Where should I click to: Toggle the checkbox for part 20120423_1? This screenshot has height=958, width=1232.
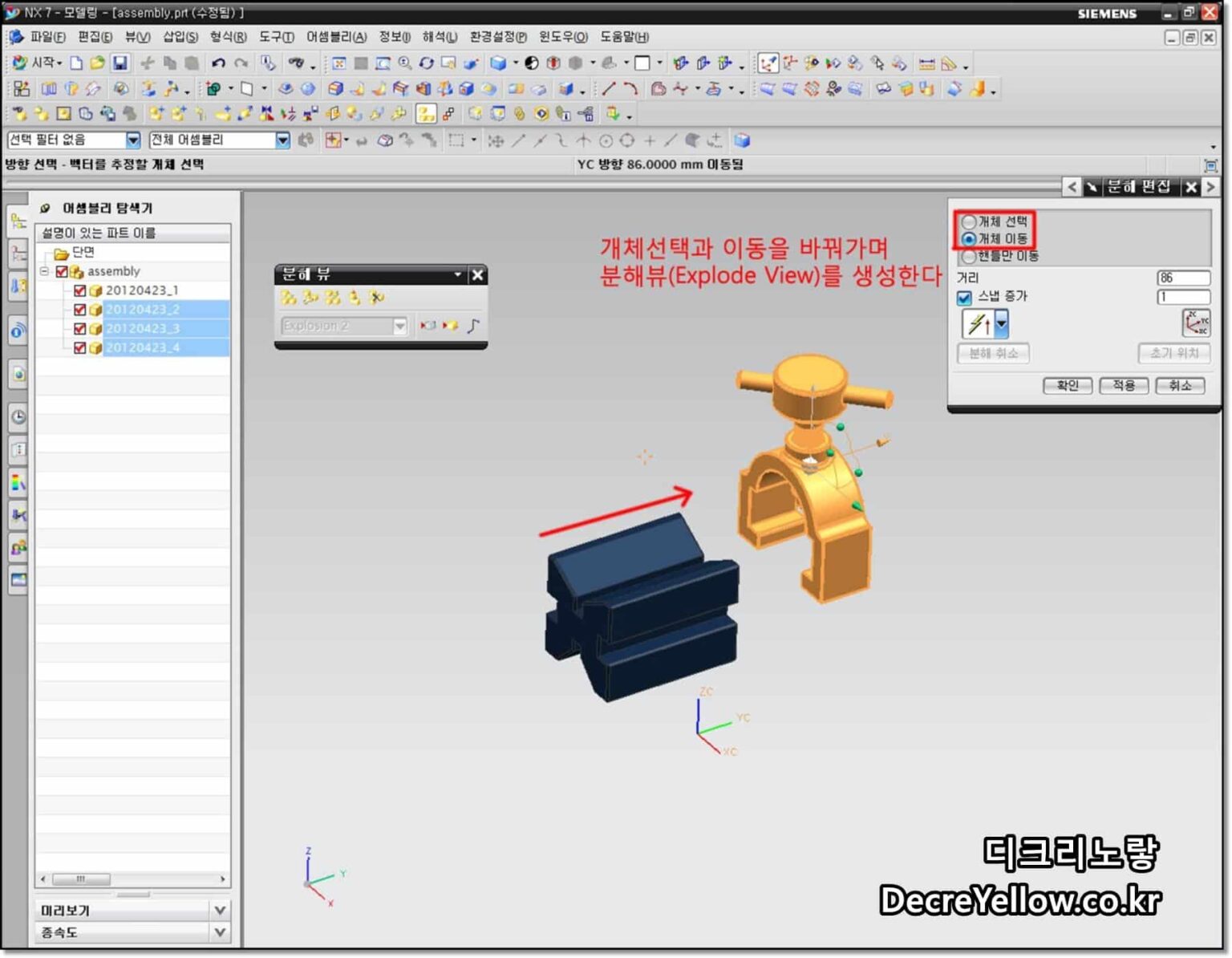[x=79, y=290]
